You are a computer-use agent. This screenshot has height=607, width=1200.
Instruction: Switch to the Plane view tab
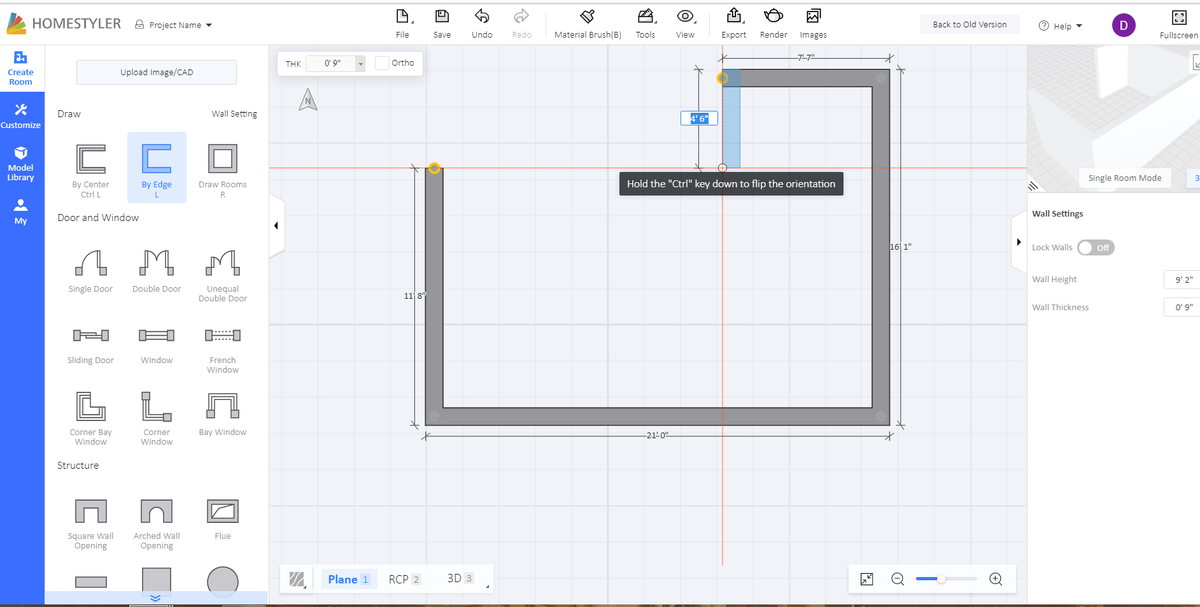coord(349,579)
